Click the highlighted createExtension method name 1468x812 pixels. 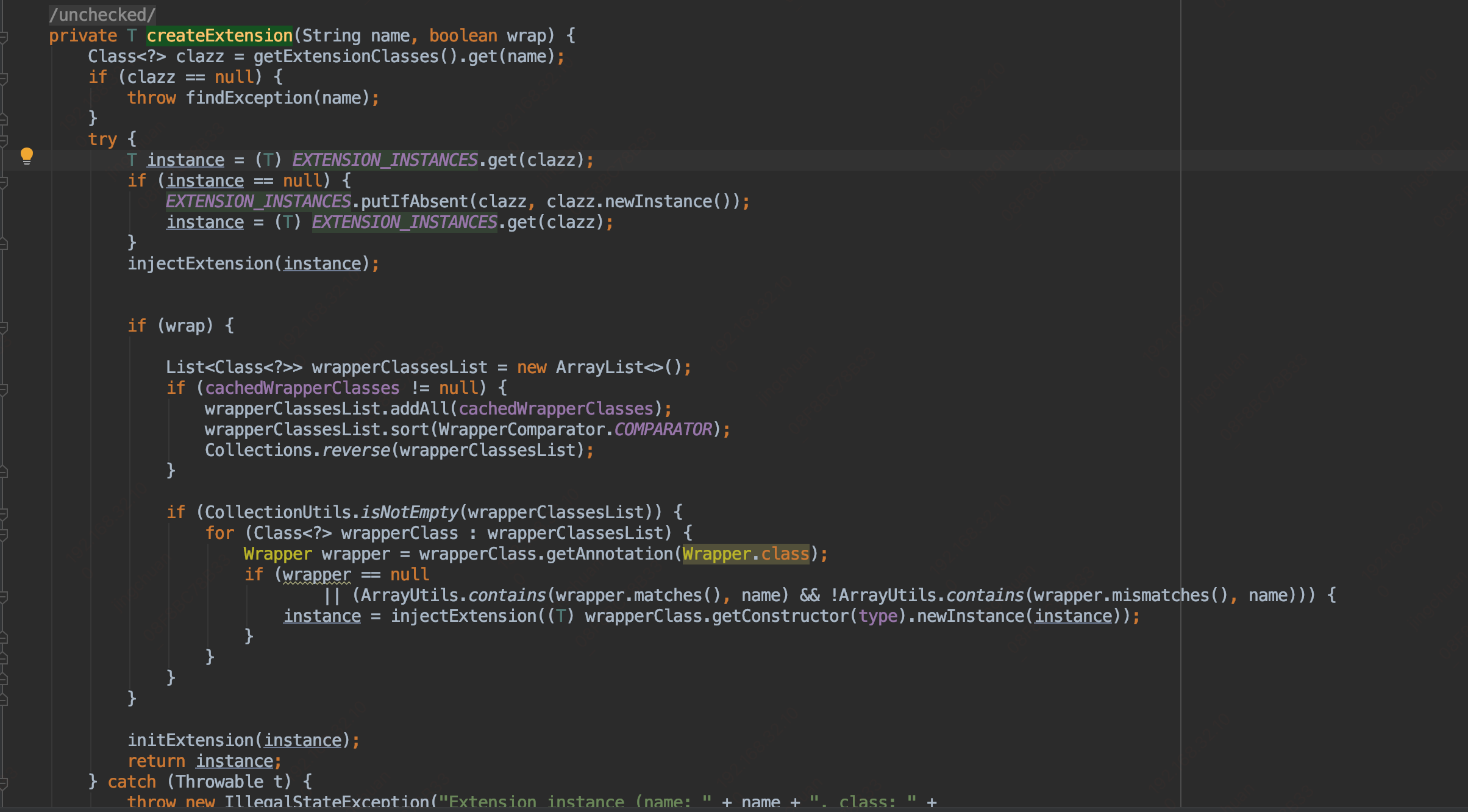(x=219, y=36)
